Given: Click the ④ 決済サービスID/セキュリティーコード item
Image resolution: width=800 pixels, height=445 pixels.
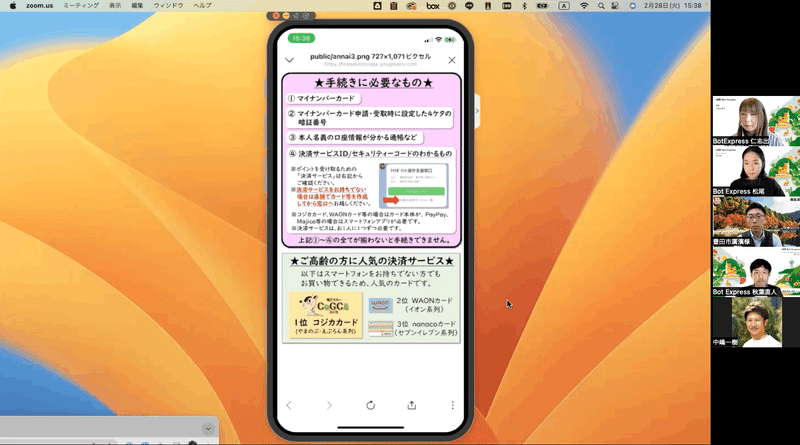Looking at the screenshot, I should click(x=371, y=154).
